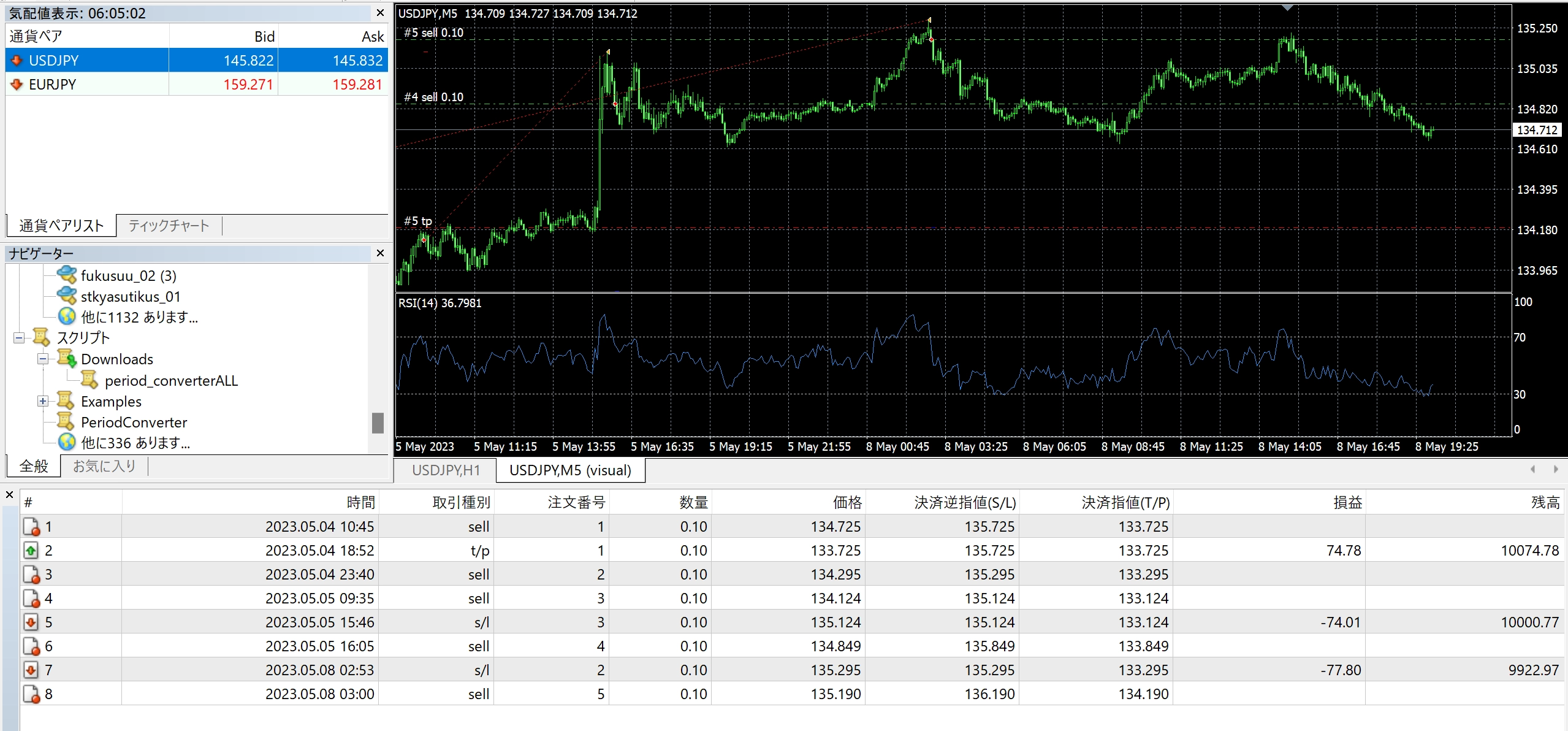The height and width of the screenshot is (731, 1568).
Task: Open the お気に入り tab in Navigator
Action: coord(104,466)
